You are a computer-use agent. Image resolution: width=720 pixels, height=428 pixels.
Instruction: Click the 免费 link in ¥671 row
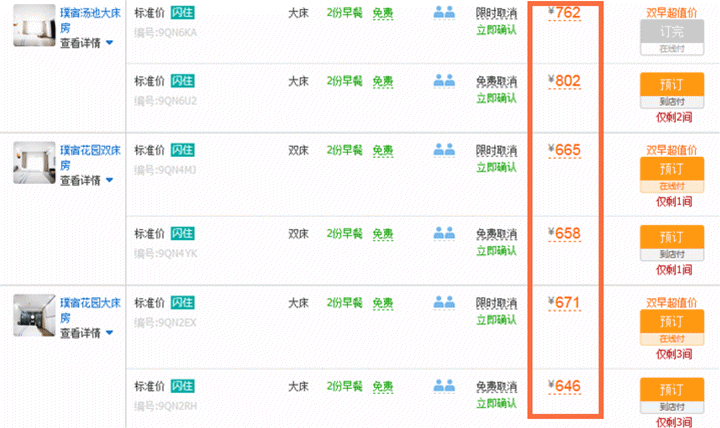coord(382,303)
